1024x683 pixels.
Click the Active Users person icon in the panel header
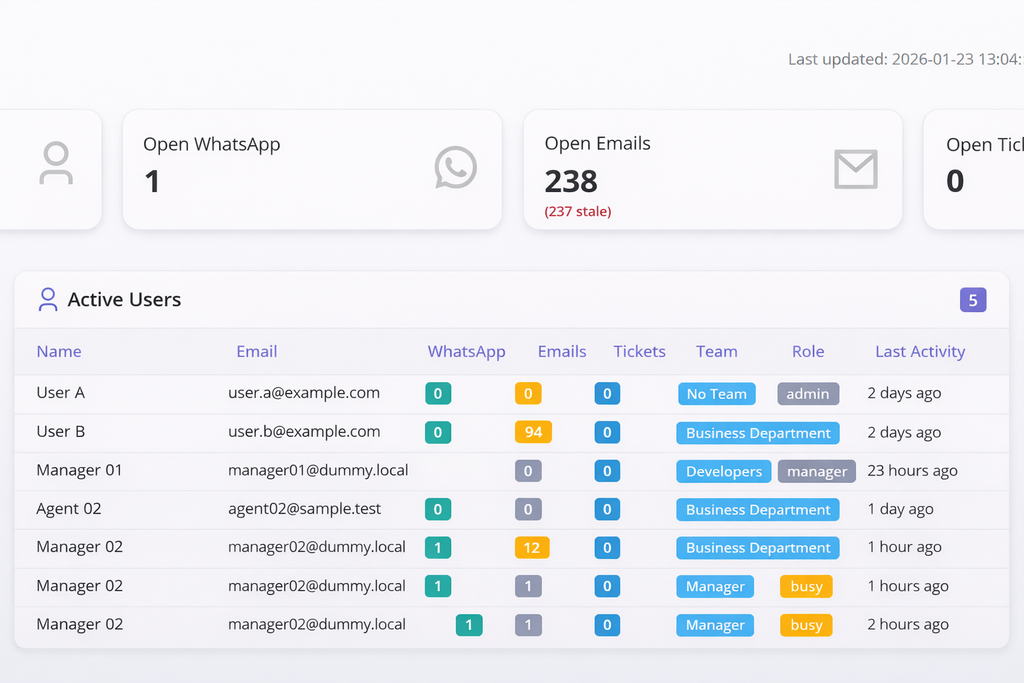pos(48,299)
